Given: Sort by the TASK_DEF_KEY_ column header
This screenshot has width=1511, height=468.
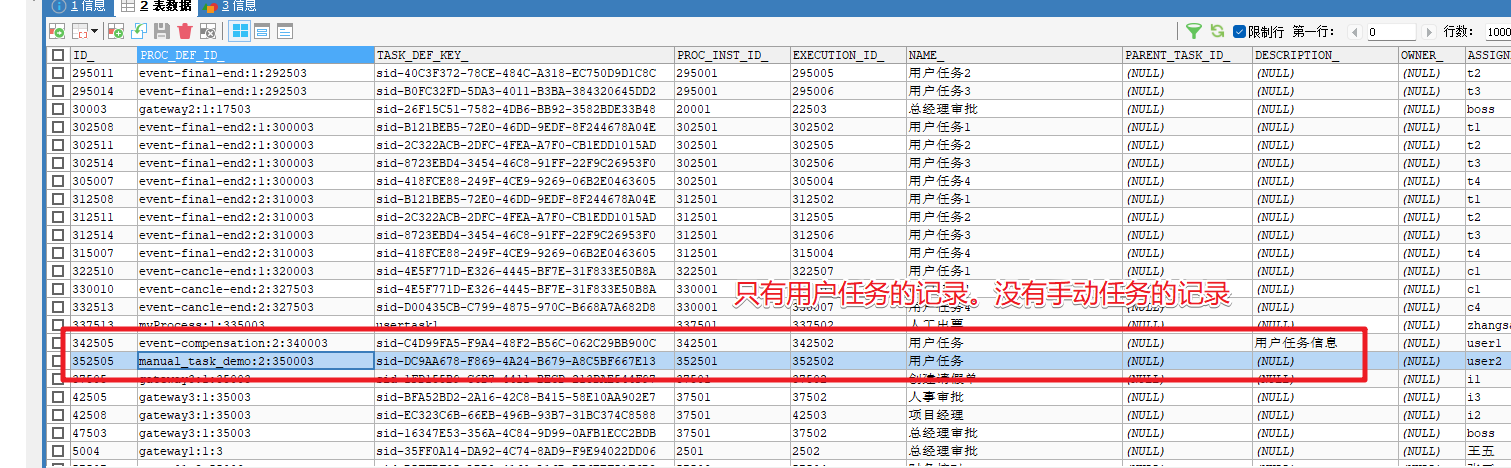Looking at the screenshot, I should (524, 55).
